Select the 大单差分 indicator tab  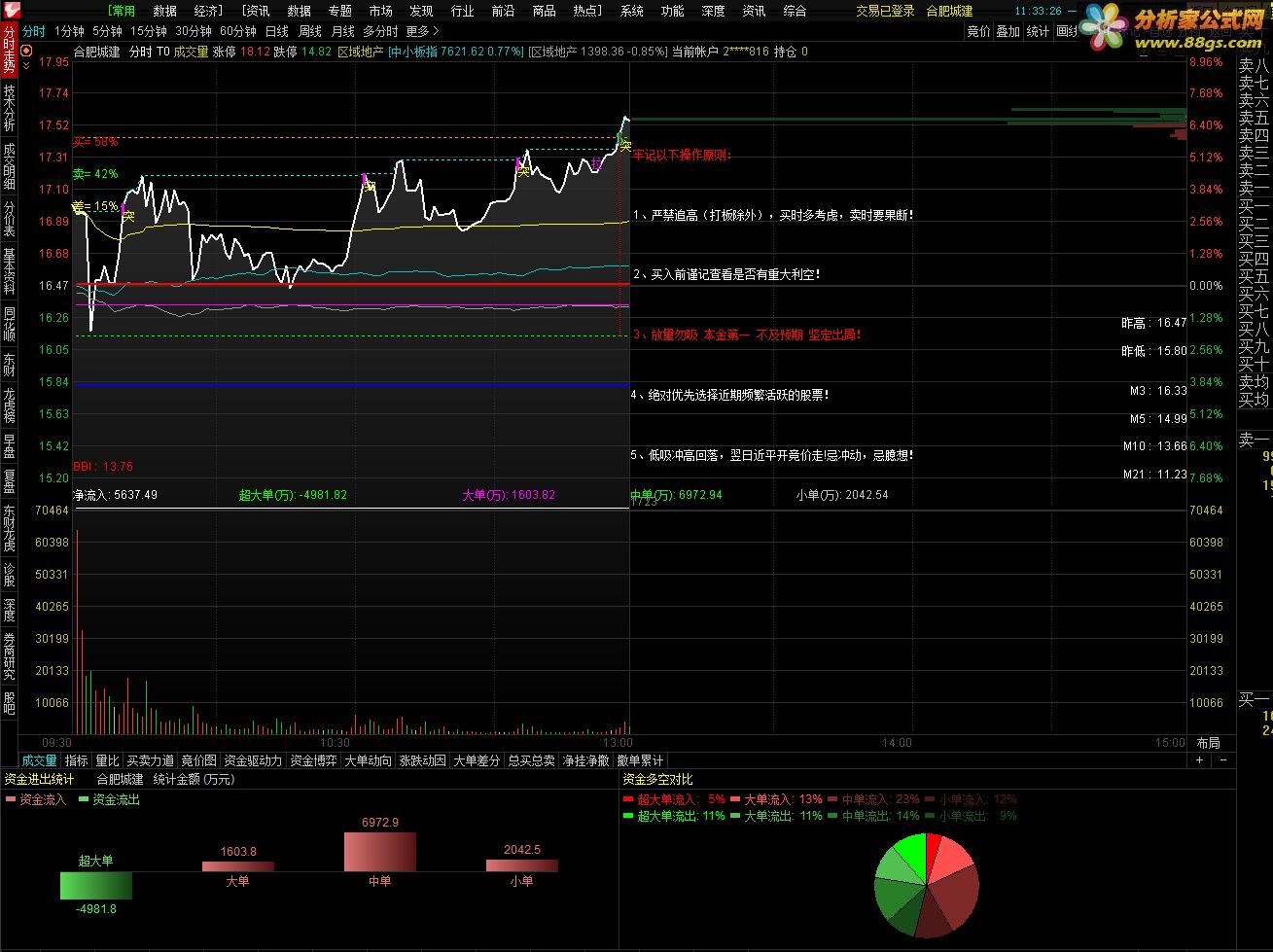click(x=477, y=760)
